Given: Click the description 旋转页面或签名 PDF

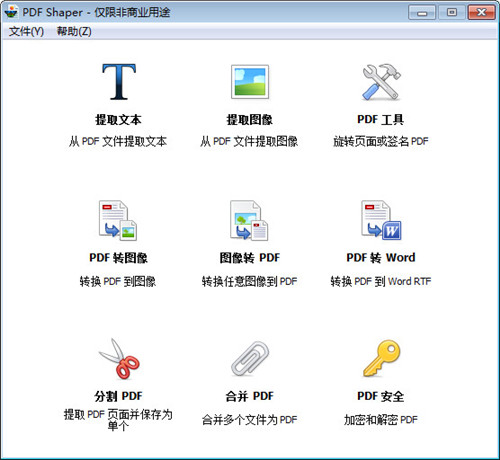Looking at the screenshot, I should tap(381, 142).
